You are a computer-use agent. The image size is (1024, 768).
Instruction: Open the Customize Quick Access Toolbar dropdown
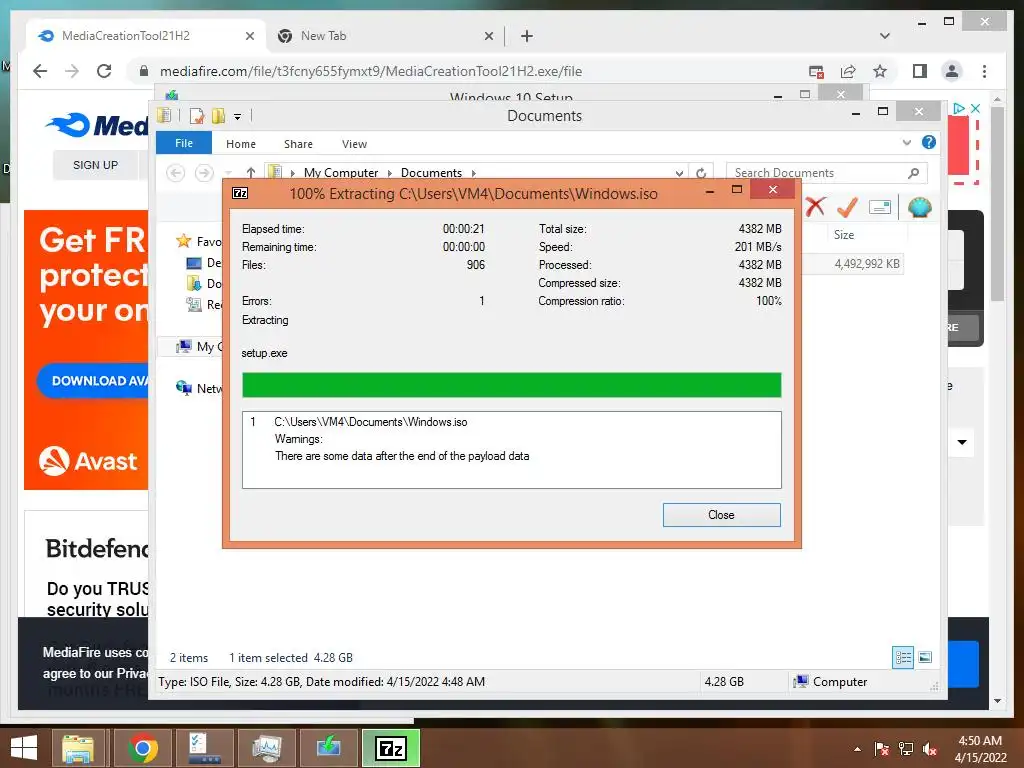(237, 117)
